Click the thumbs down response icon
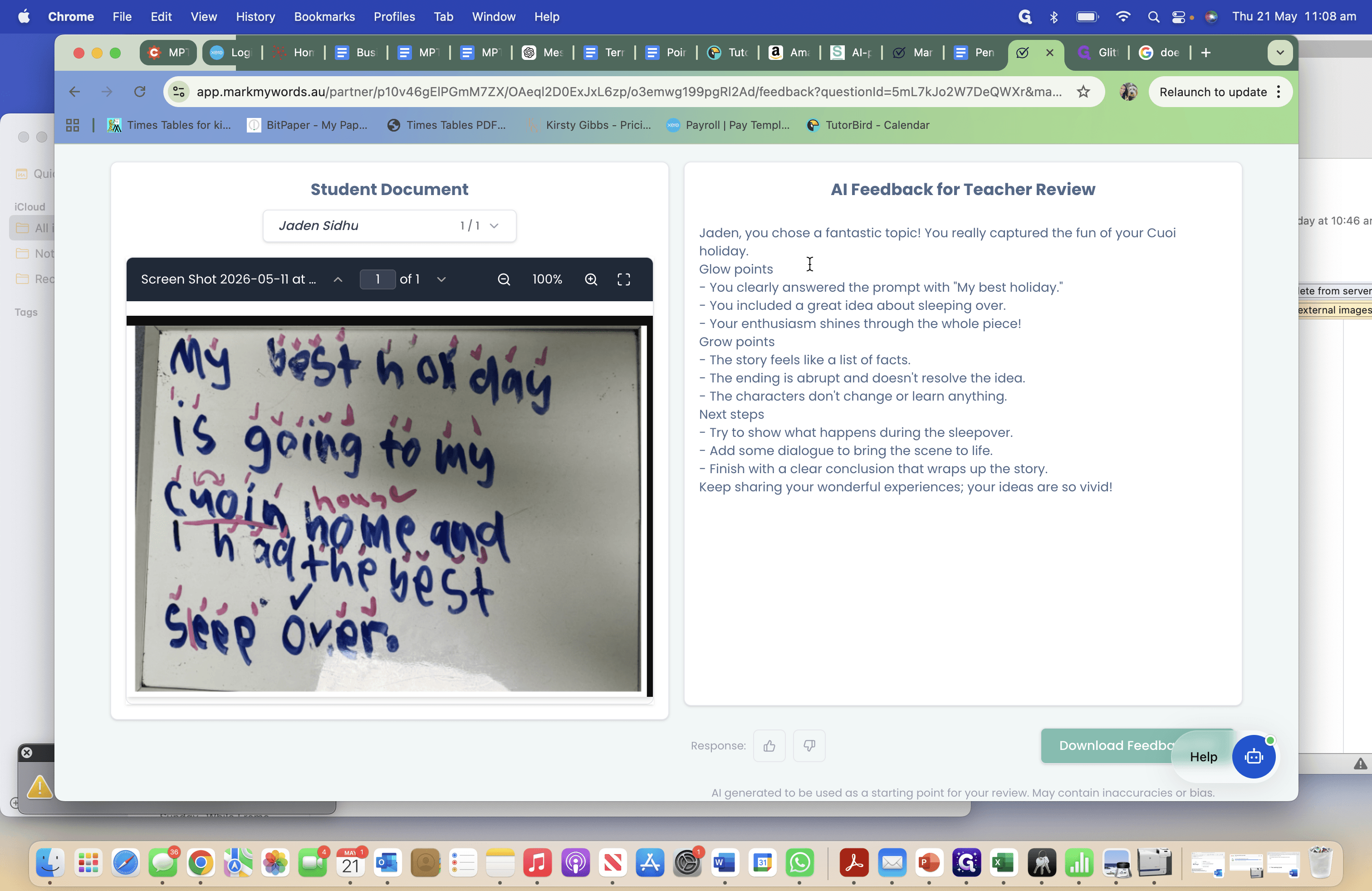 tap(809, 746)
